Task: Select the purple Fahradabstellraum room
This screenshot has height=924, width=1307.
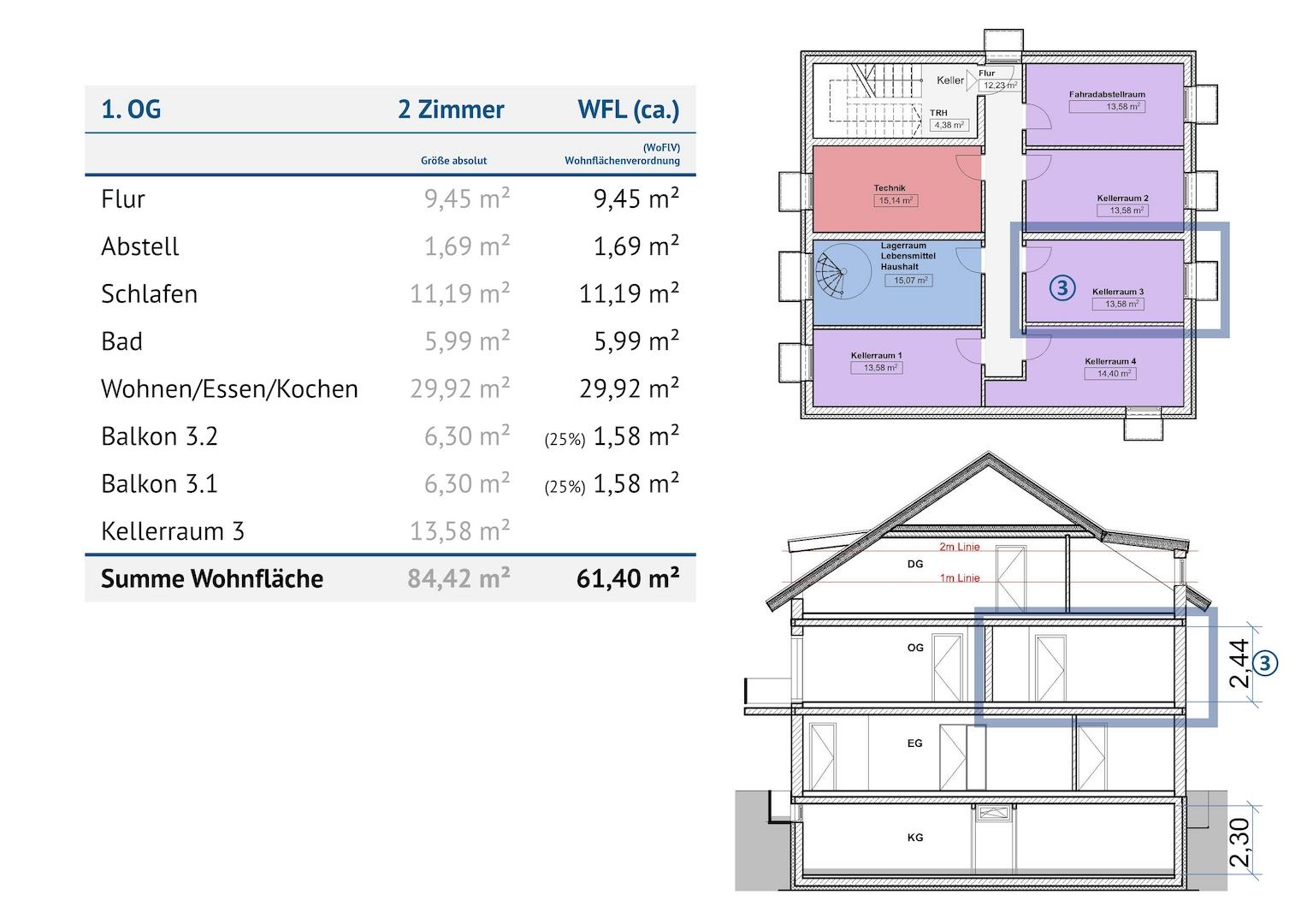Action: pos(1105,103)
